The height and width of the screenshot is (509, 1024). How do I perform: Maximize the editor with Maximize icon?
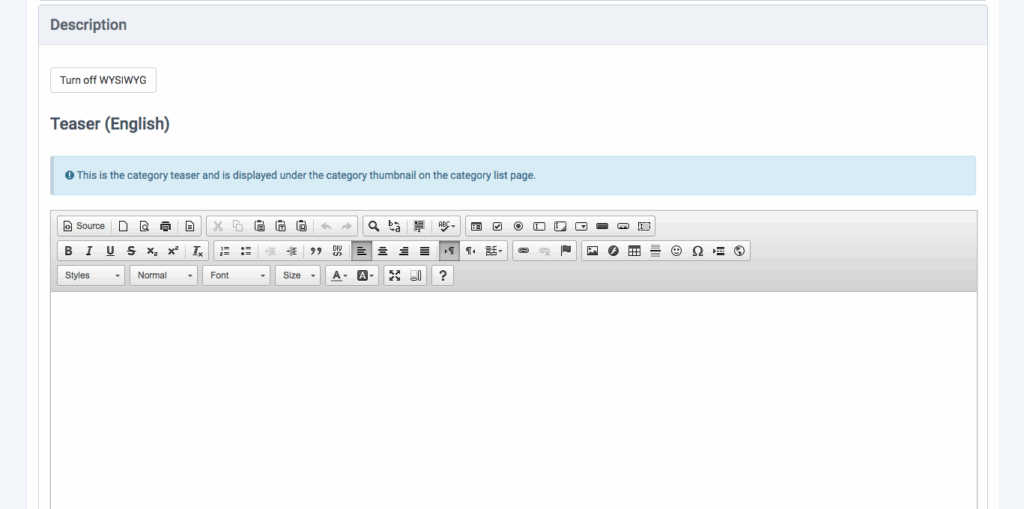[x=394, y=275]
